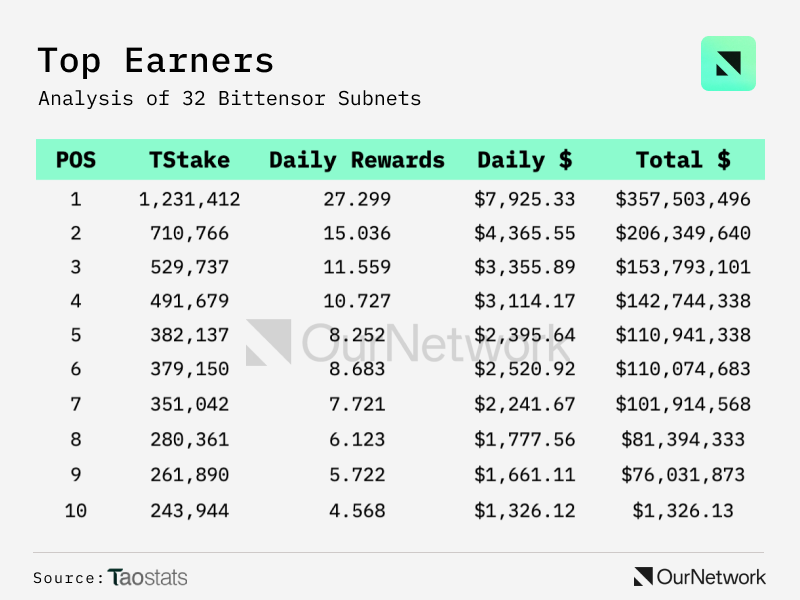Click the Daily $ column header
The width and height of the screenshot is (800, 600).
point(525,160)
